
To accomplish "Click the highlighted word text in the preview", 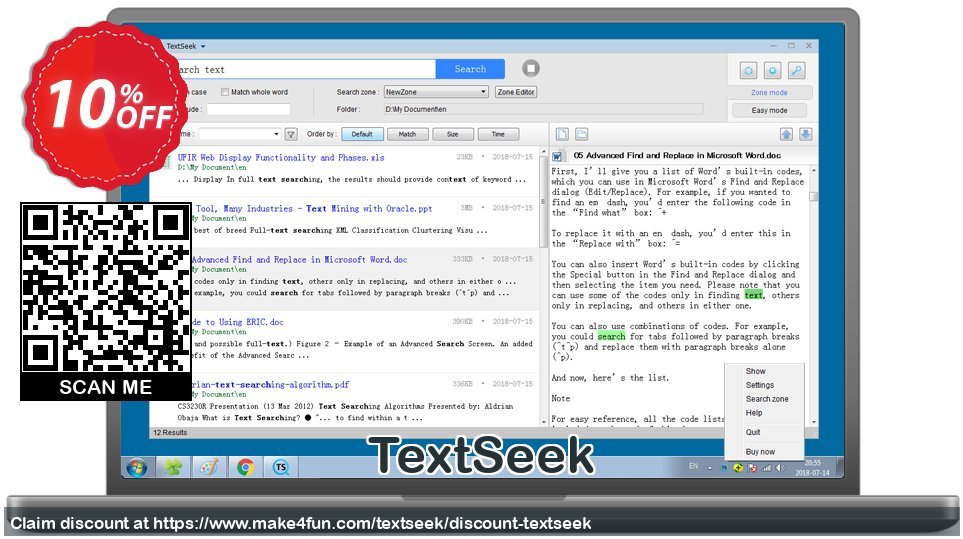I will [x=754, y=295].
